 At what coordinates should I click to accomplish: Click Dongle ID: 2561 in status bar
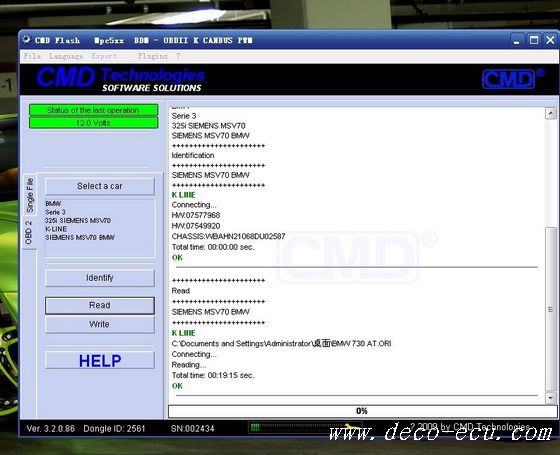(114, 429)
